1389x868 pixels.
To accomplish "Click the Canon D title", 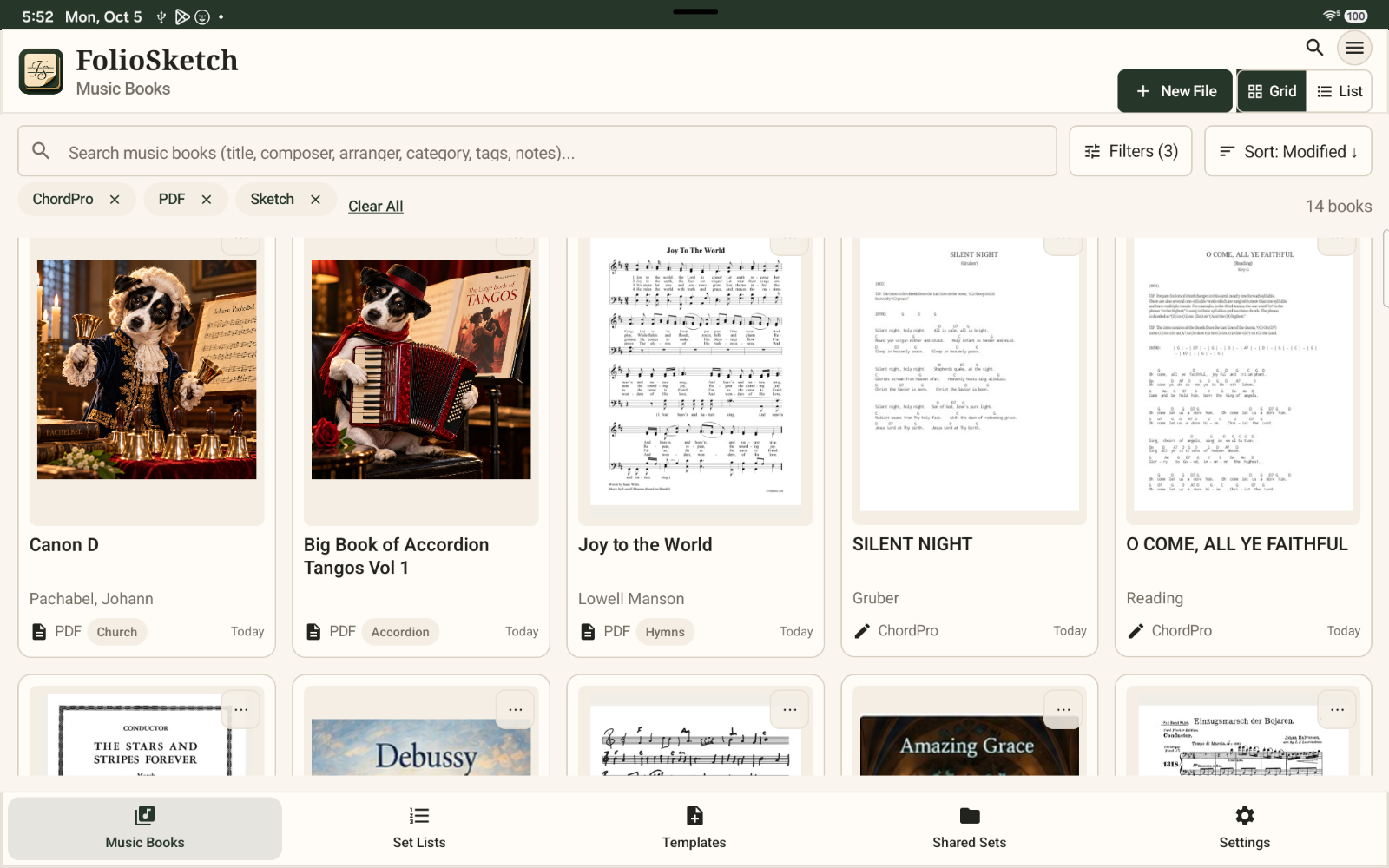I will [64, 545].
